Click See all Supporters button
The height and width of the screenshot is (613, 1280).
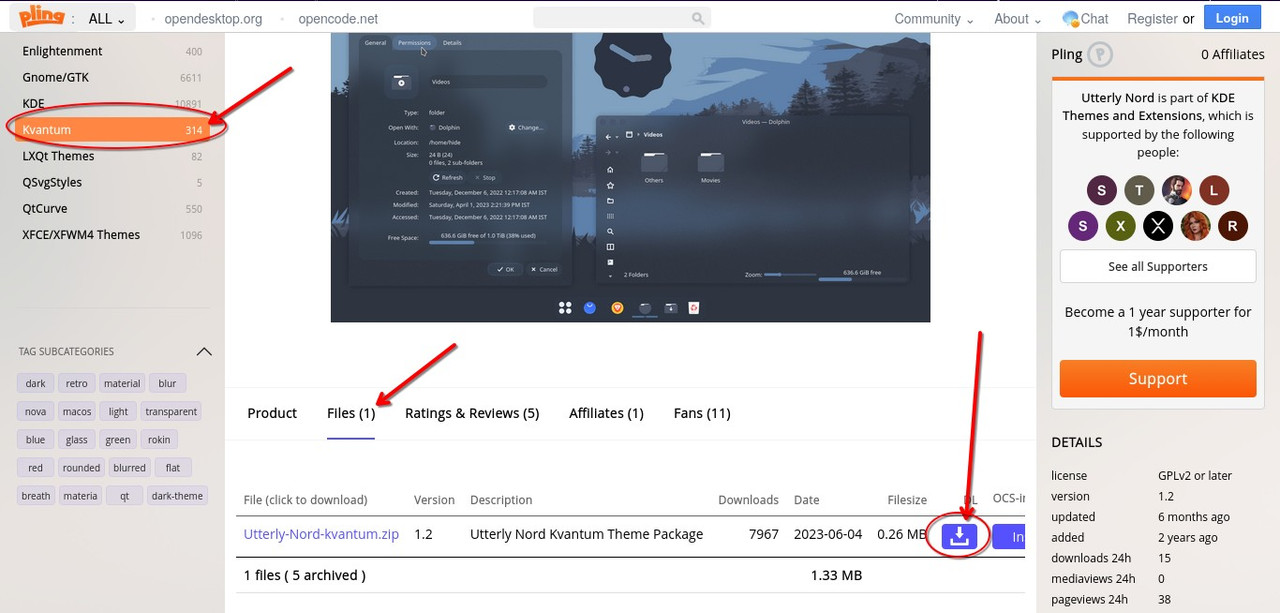click(1158, 267)
